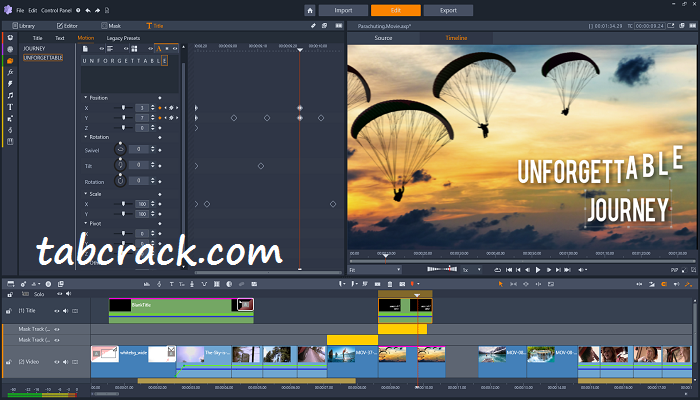This screenshot has height=400, width=700.
Task: Toggle visibility of the Video track
Action: pos(57,362)
